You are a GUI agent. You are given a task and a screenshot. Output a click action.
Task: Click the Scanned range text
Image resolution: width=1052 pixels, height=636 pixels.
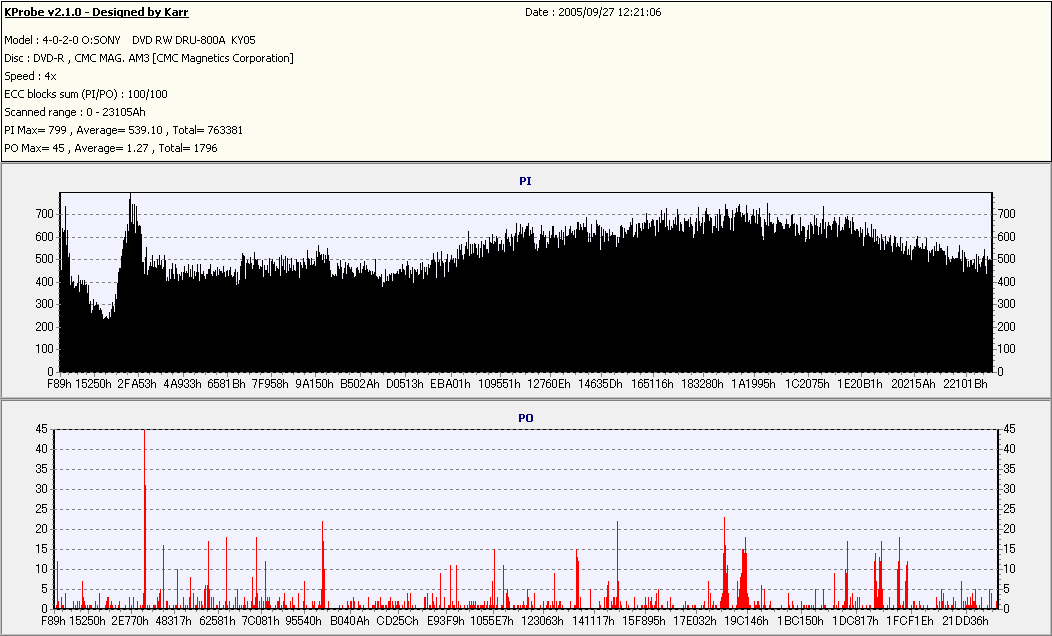pyautogui.click(x=74, y=112)
